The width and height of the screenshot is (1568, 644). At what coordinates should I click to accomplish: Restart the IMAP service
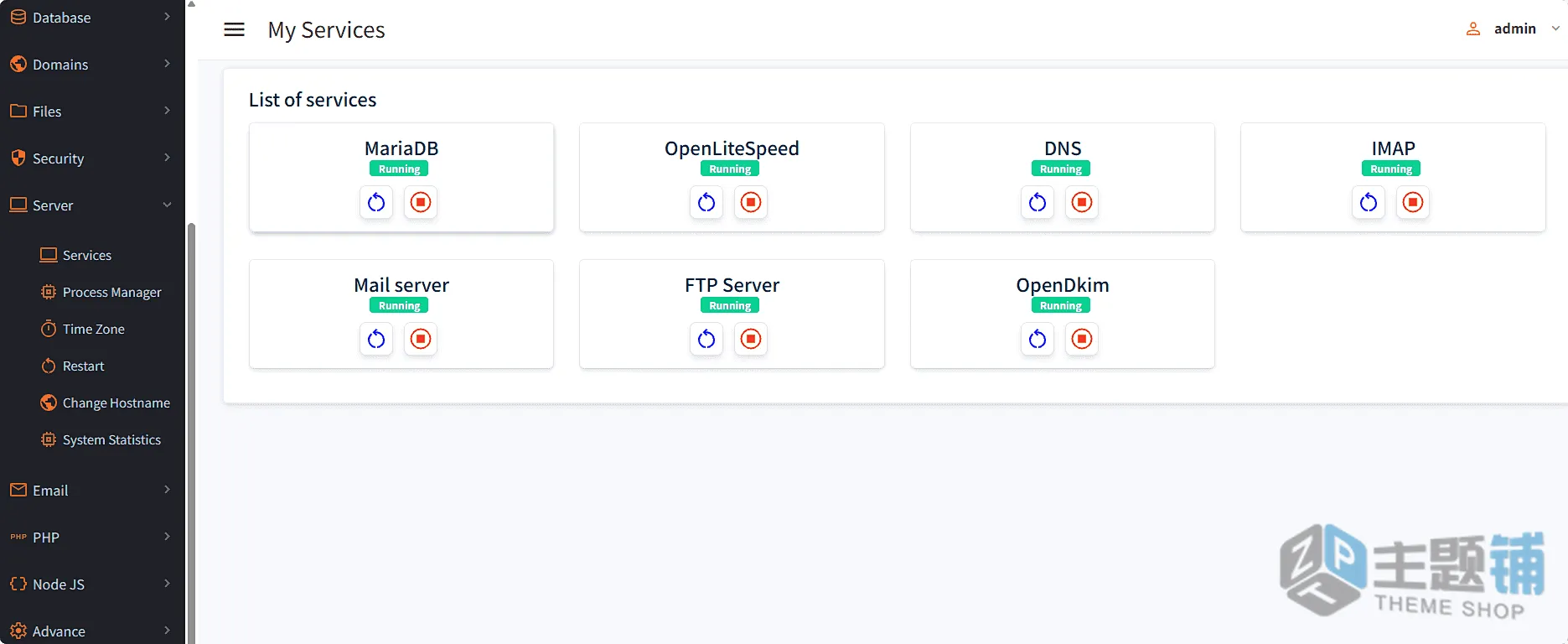tap(1369, 202)
